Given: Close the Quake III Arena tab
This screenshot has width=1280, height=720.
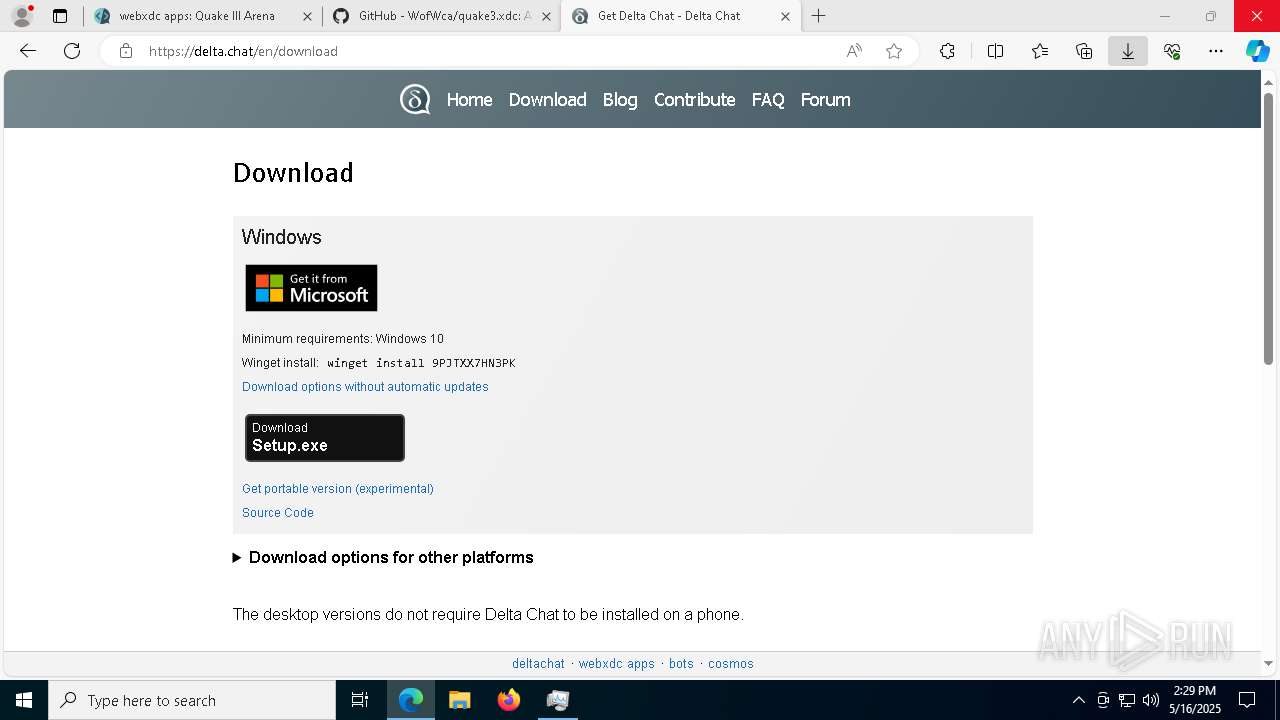Looking at the screenshot, I should pyautogui.click(x=307, y=16).
